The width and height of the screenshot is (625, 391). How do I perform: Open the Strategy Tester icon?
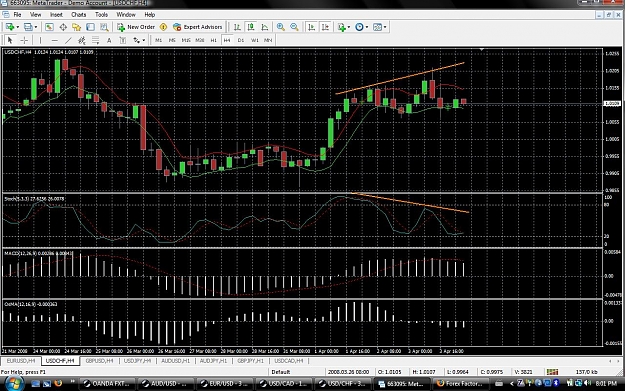(x=104, y=27)
